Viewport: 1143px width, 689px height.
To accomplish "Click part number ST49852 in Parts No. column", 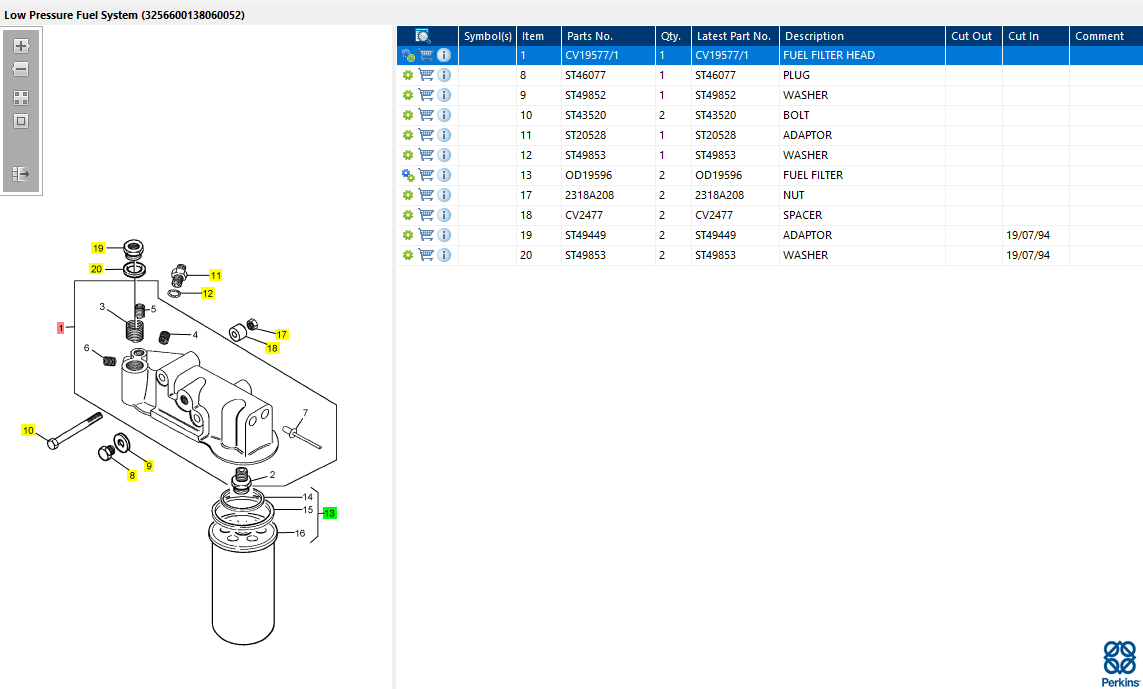I will coord(585,95).
